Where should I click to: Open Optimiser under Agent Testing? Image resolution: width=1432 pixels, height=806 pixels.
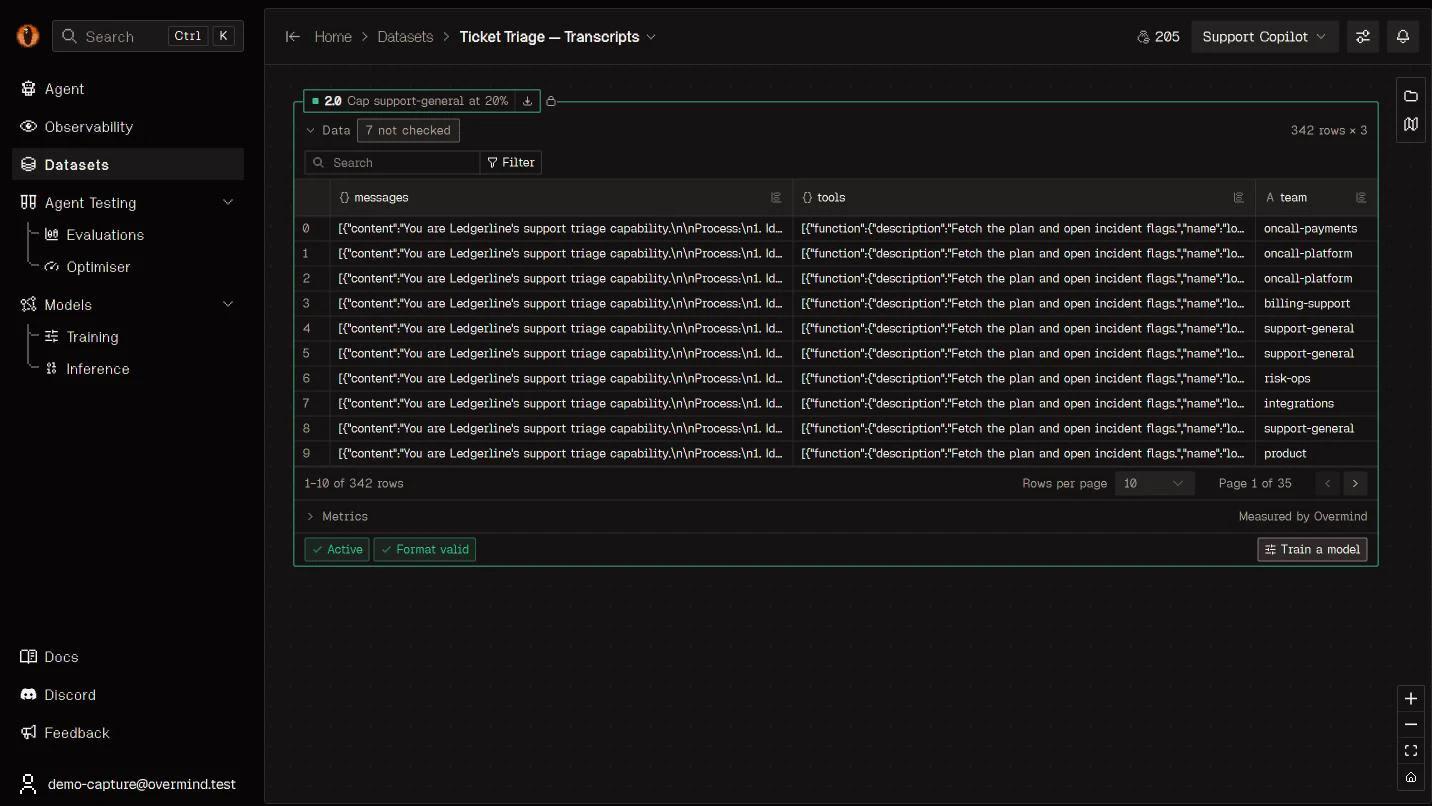(88, 267)
